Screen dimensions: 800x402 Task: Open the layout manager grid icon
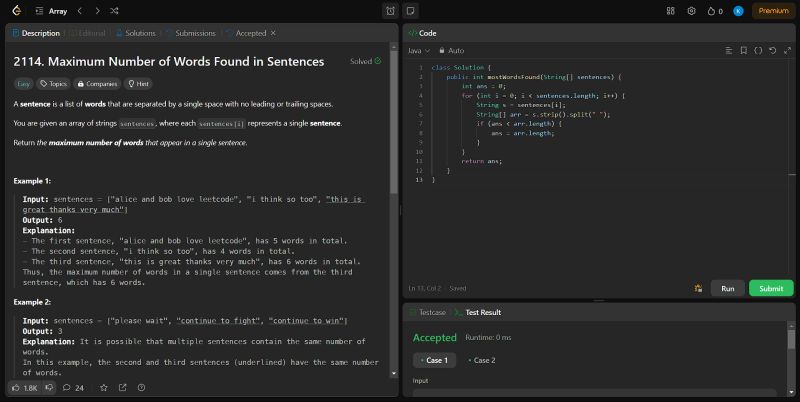tap(669, 11)
